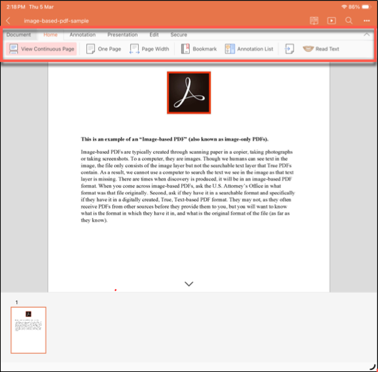
Task: Fit document to Page Width
Action: (149, 49)
